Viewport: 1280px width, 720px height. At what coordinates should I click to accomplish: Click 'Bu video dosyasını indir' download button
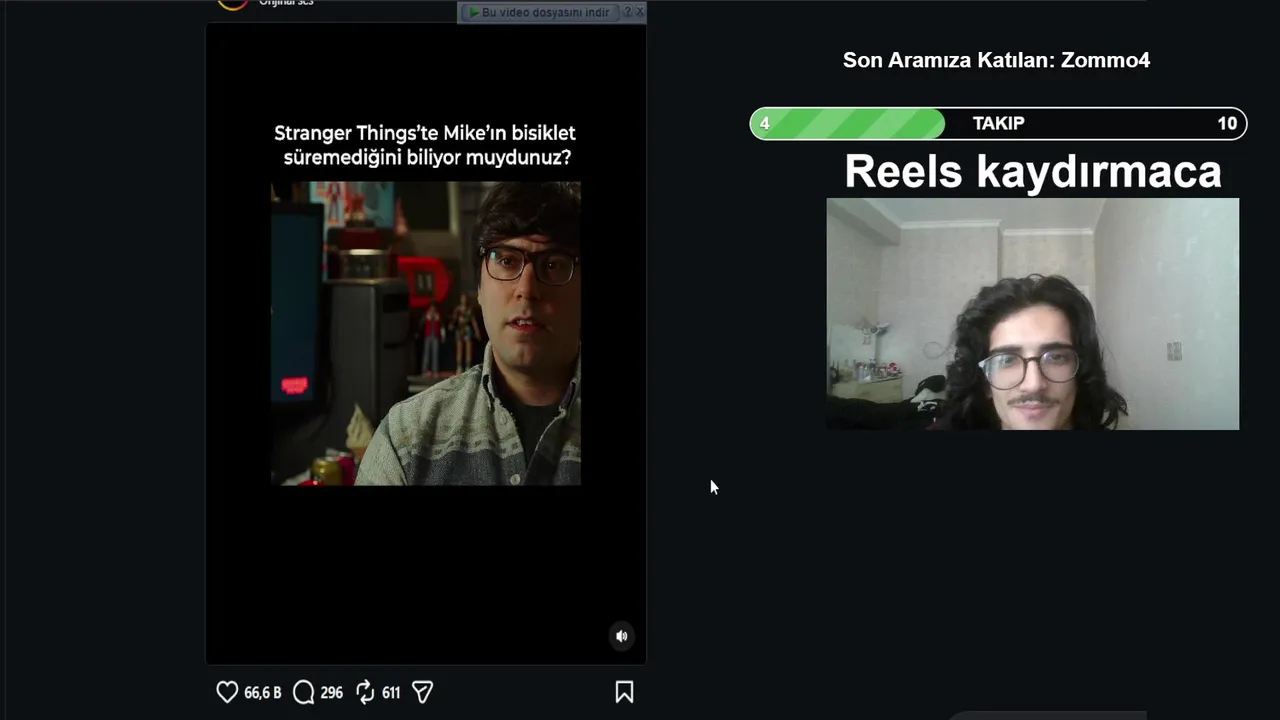538,12
